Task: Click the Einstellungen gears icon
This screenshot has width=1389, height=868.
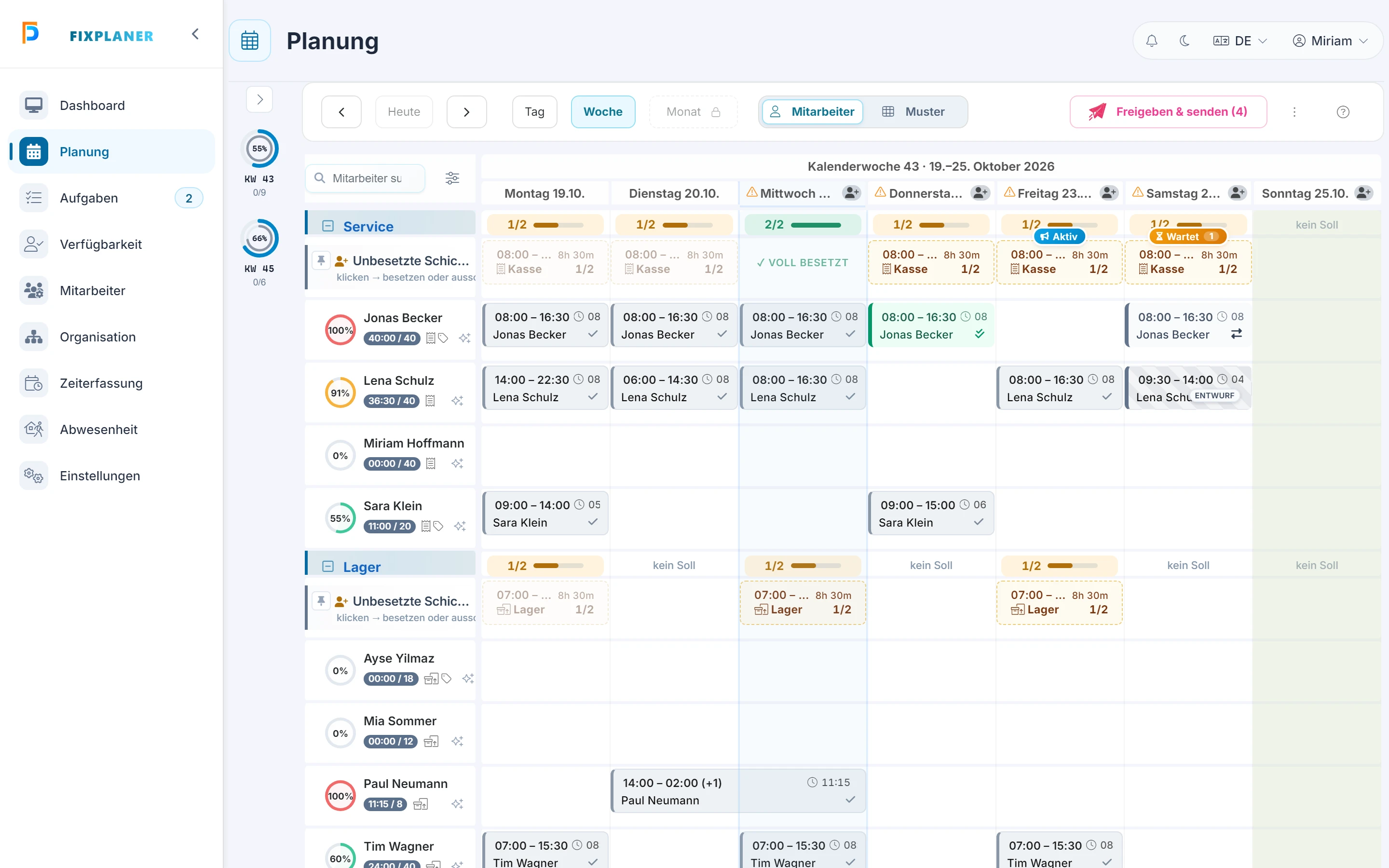Action: tap(33, 476)
